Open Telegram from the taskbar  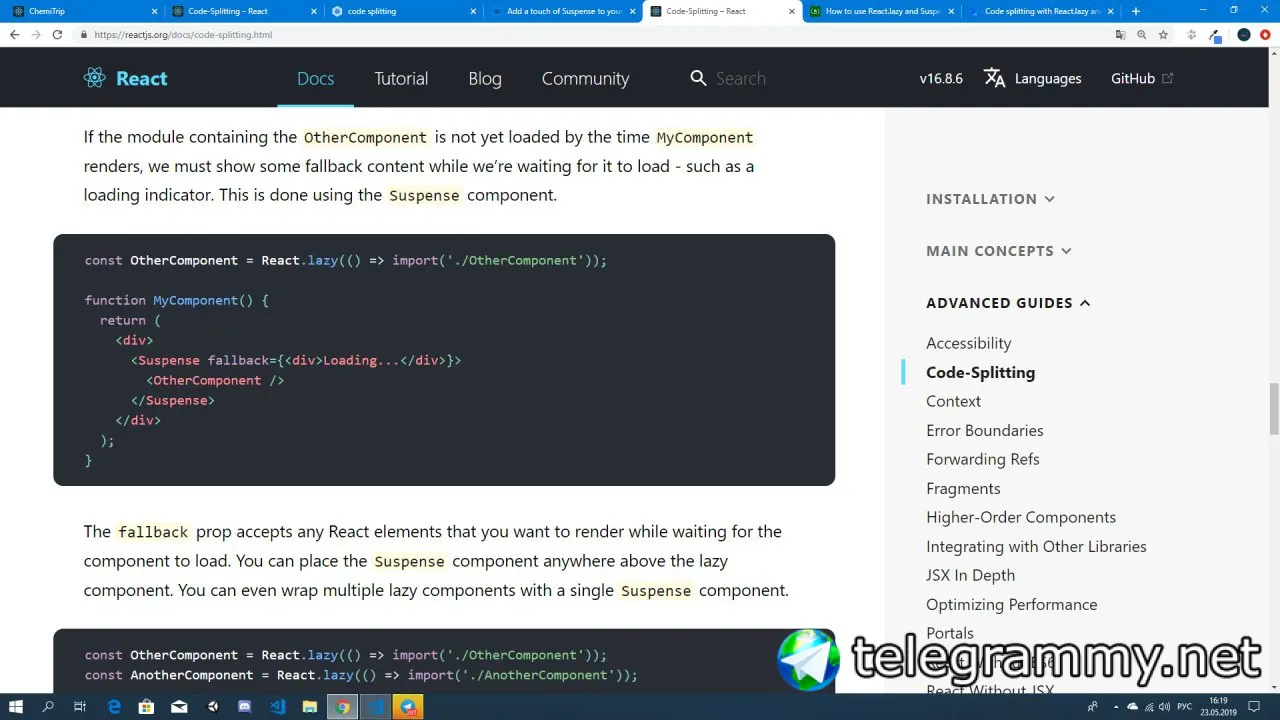[x=408, y=707]
